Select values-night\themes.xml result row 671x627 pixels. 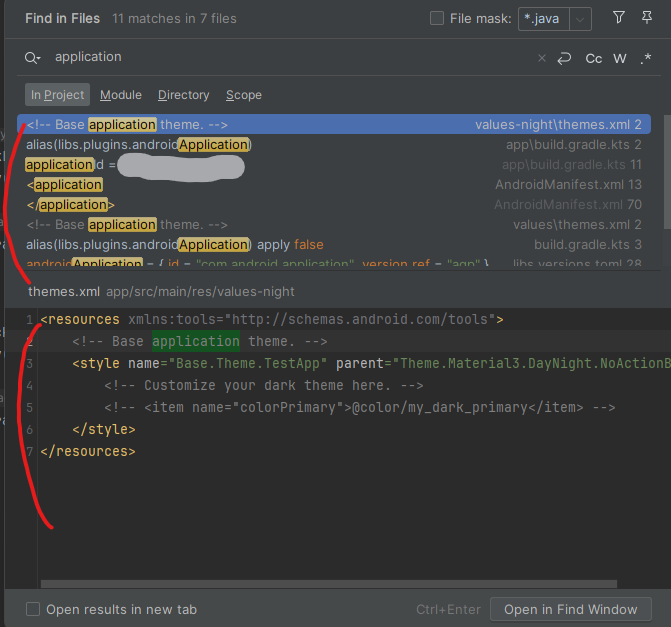[x=334, y=125]
